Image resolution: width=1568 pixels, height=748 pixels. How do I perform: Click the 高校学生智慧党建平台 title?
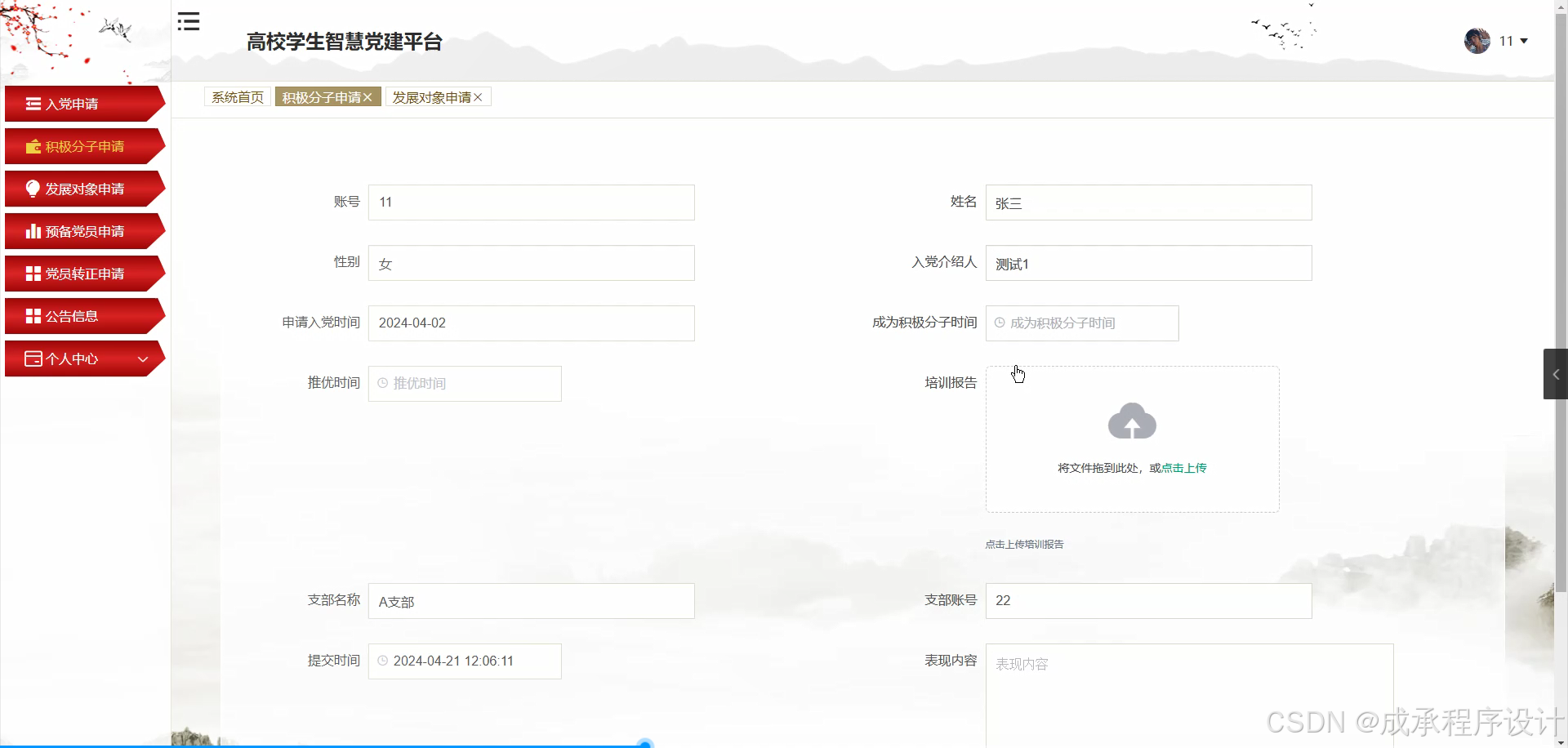tap(345, 42)
